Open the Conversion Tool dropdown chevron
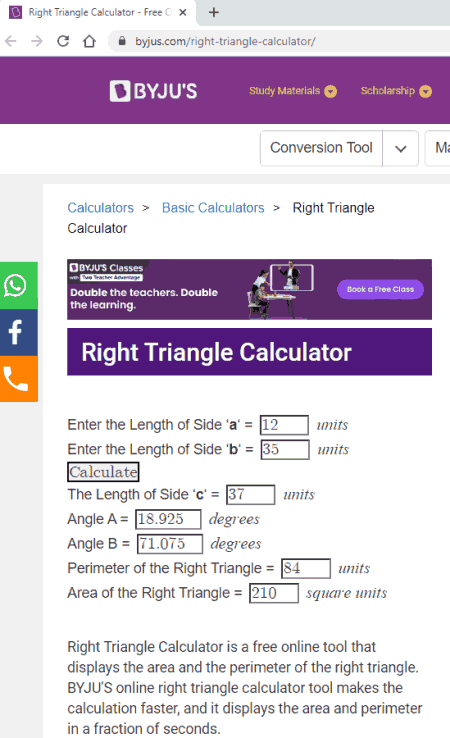450x738 pixels. click(401, 148)
